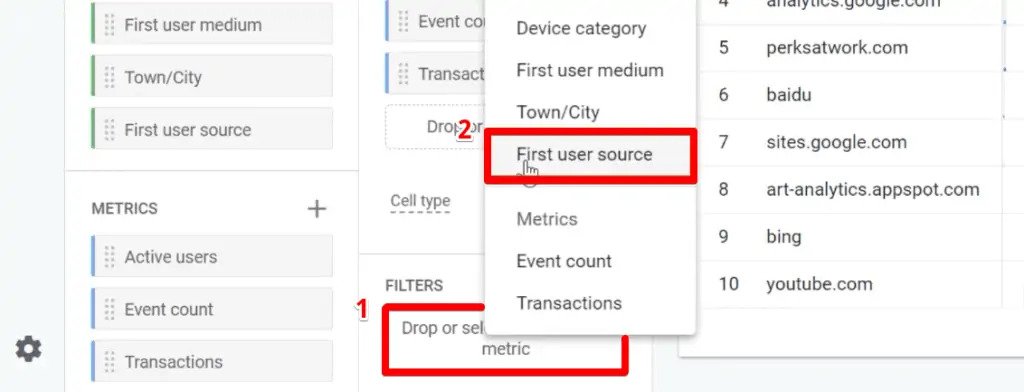
Task: Select the youtube.com table row
Action: pos(850,284)
